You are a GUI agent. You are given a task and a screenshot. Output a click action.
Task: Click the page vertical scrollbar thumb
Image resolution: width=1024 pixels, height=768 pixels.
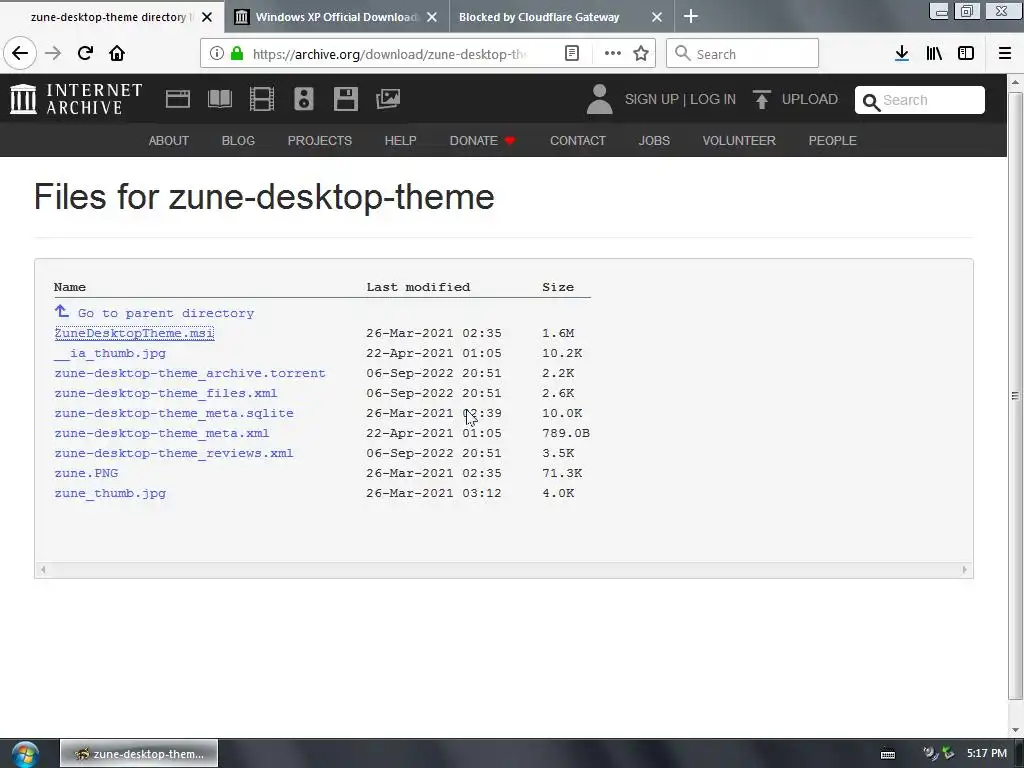pyautogui.click(x=1015, y=396)
